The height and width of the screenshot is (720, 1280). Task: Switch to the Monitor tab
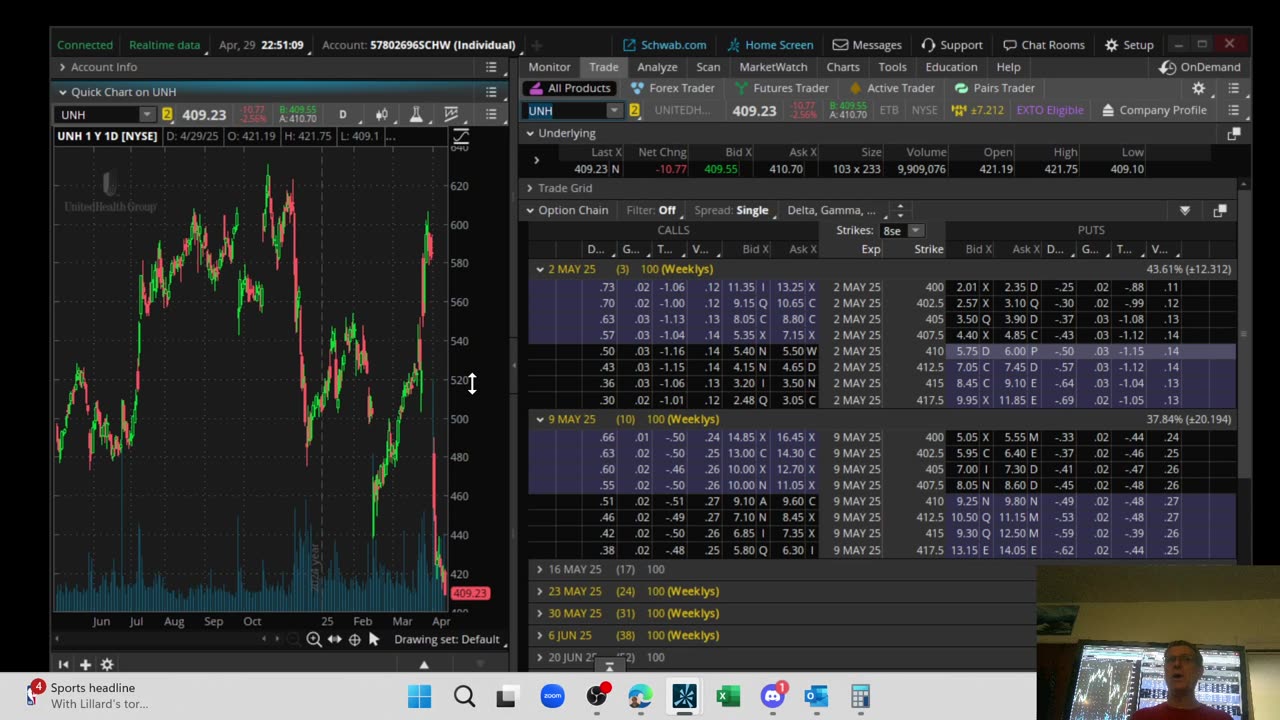(x=549, y=67)
